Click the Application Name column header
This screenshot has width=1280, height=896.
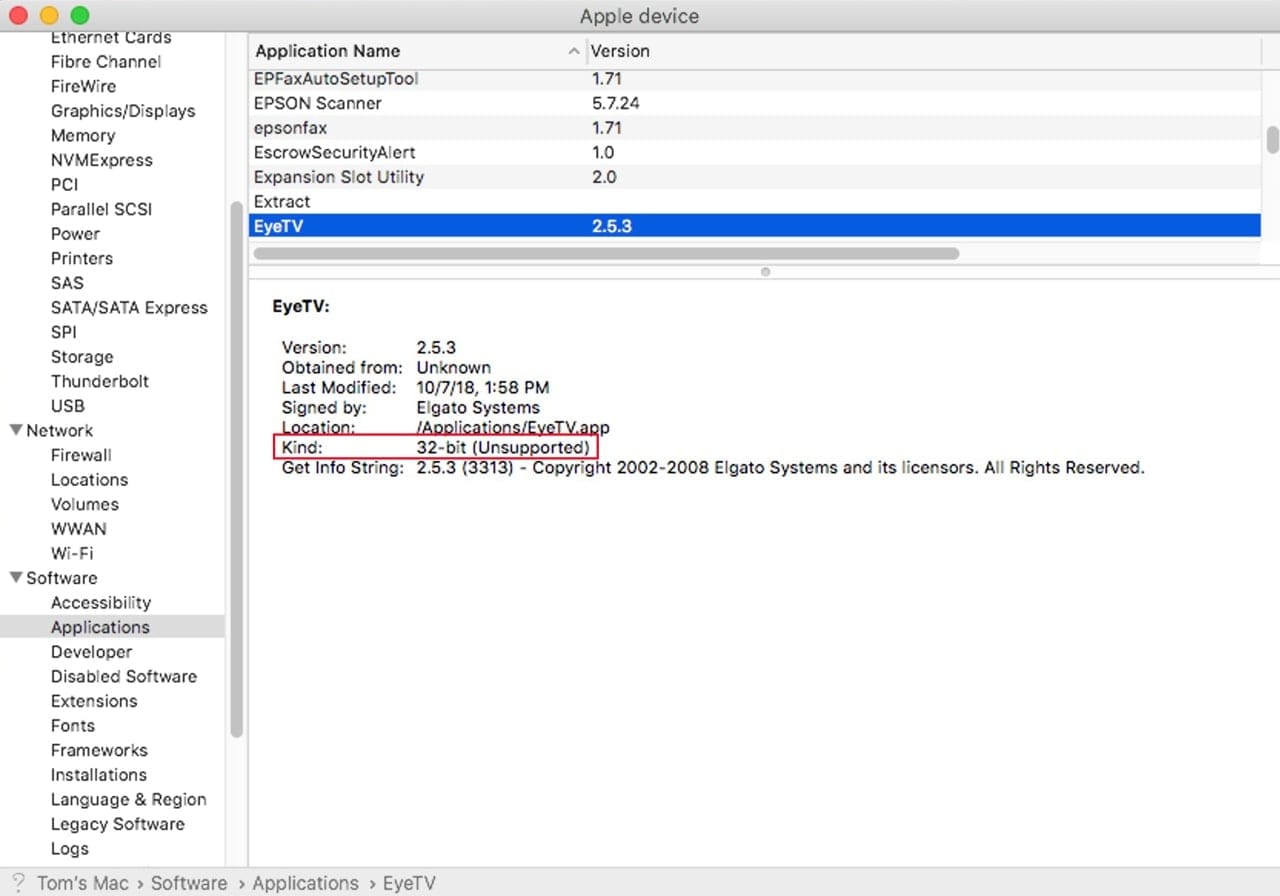pos(327,51)
